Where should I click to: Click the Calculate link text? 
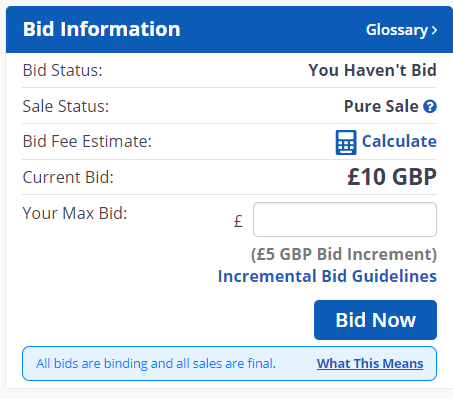click(x=399, y=141)
